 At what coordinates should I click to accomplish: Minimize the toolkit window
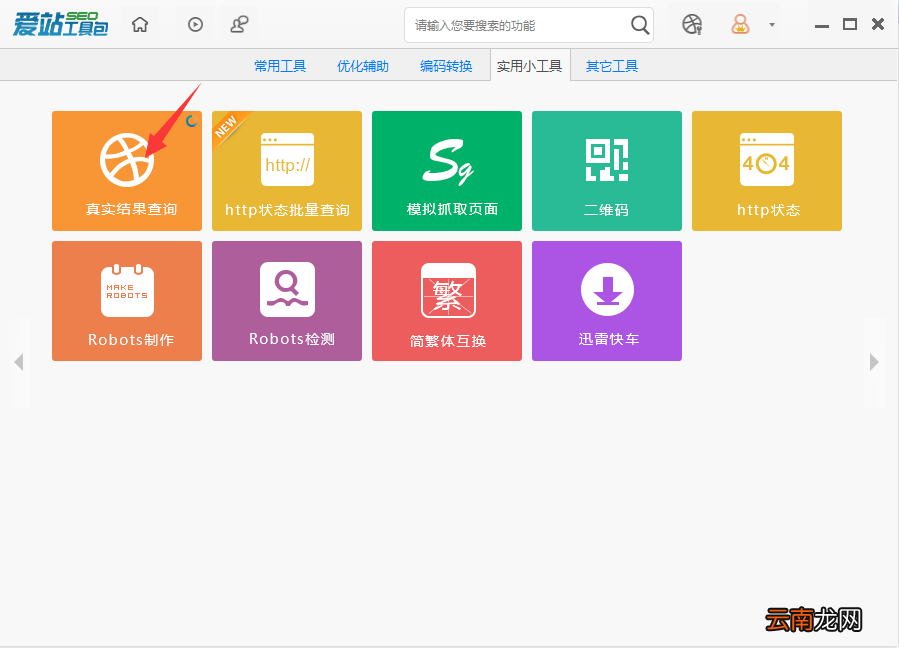(x=822, y=26)
